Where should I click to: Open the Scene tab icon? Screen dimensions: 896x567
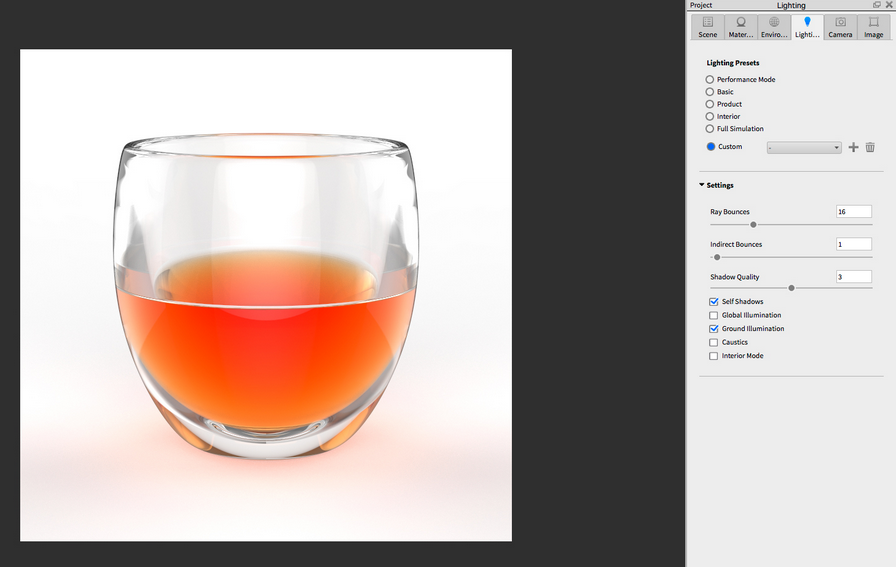[x=707, y=26]
